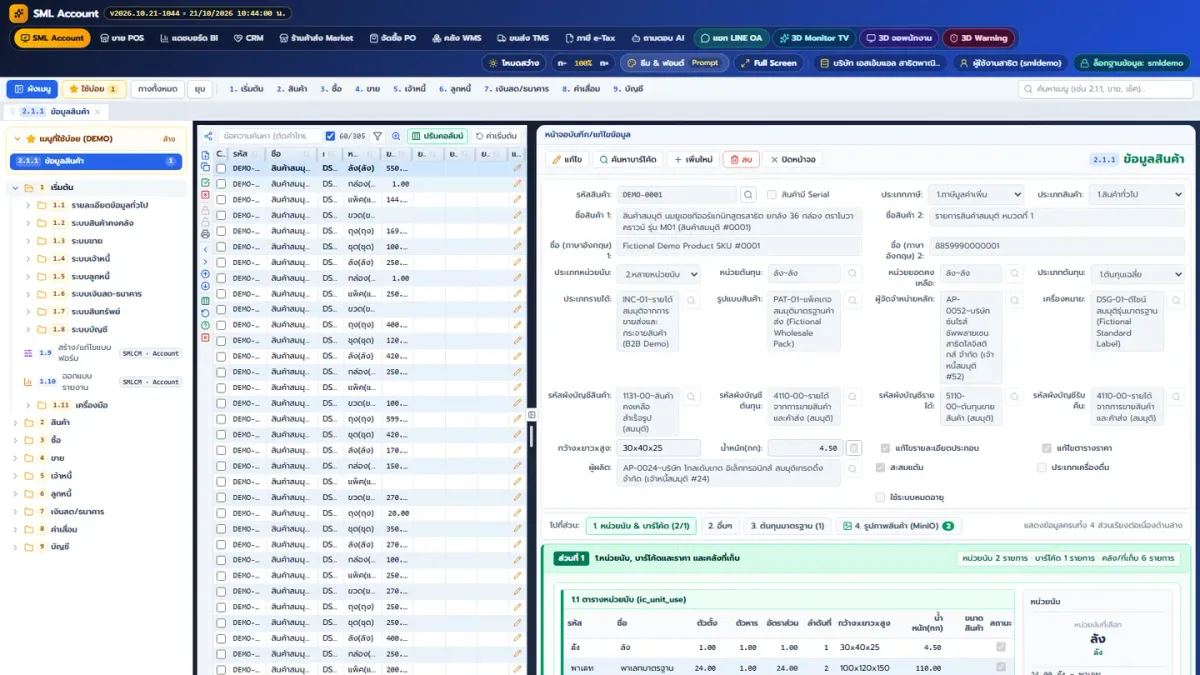Click the pencil edit icon in first DEMO row

tap(517, 169)
